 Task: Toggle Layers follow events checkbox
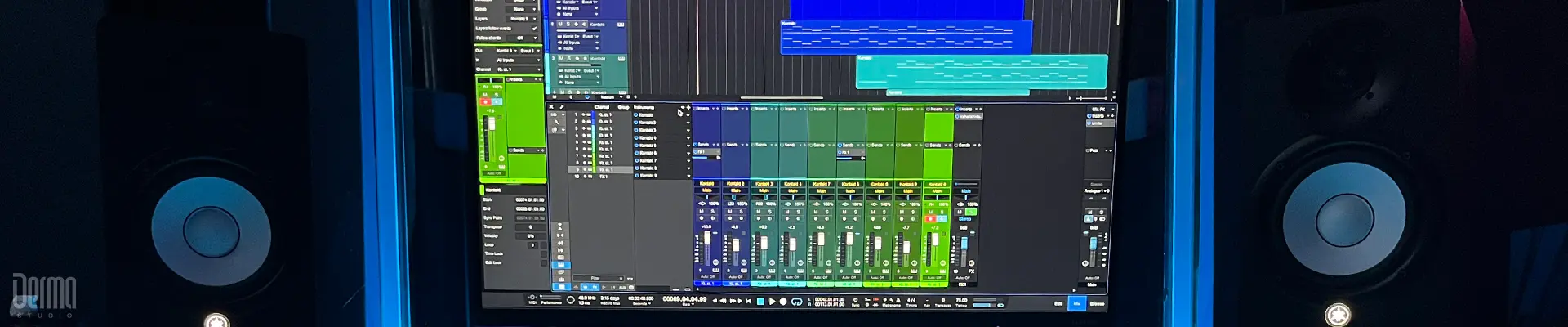[x=535, y=29]
